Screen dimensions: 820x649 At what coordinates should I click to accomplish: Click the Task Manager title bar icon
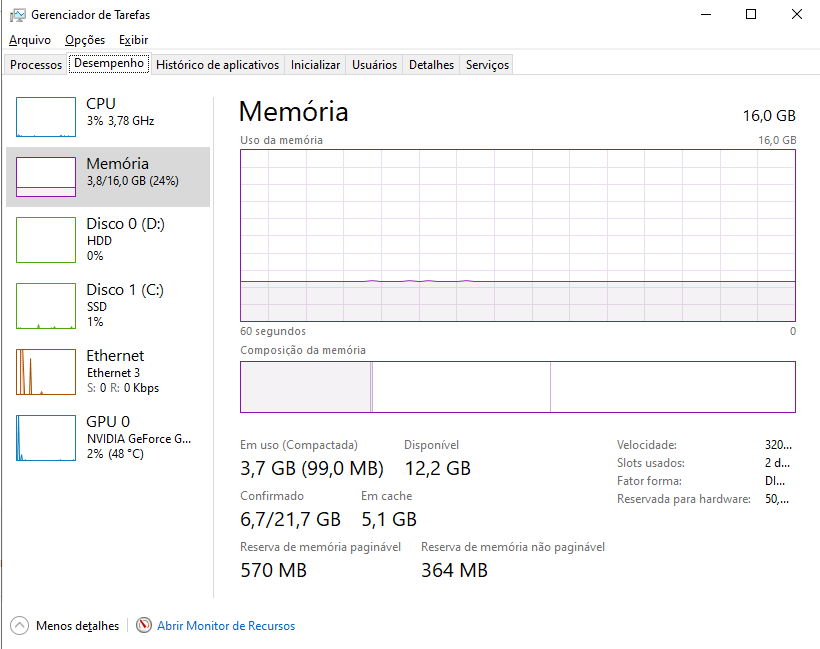click(18, 15)
